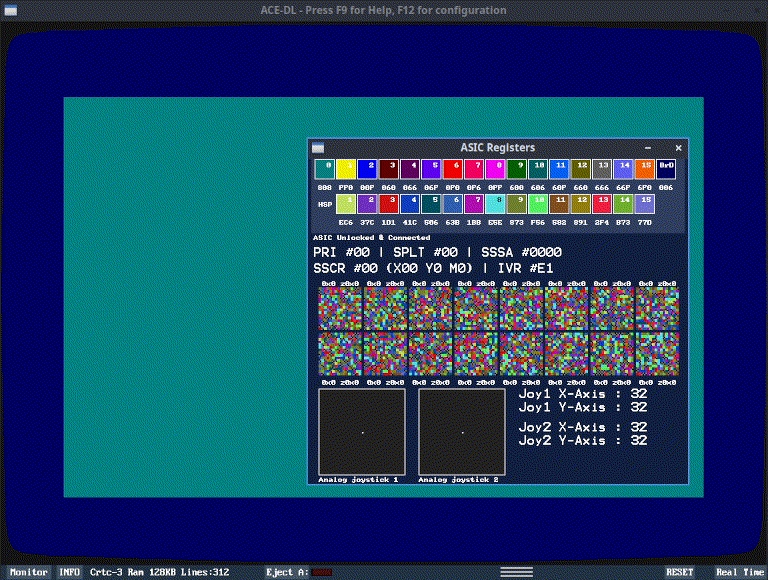Select the last sprite in bottom row
Screen dimensions: 768x580
(x=657, y=353)
